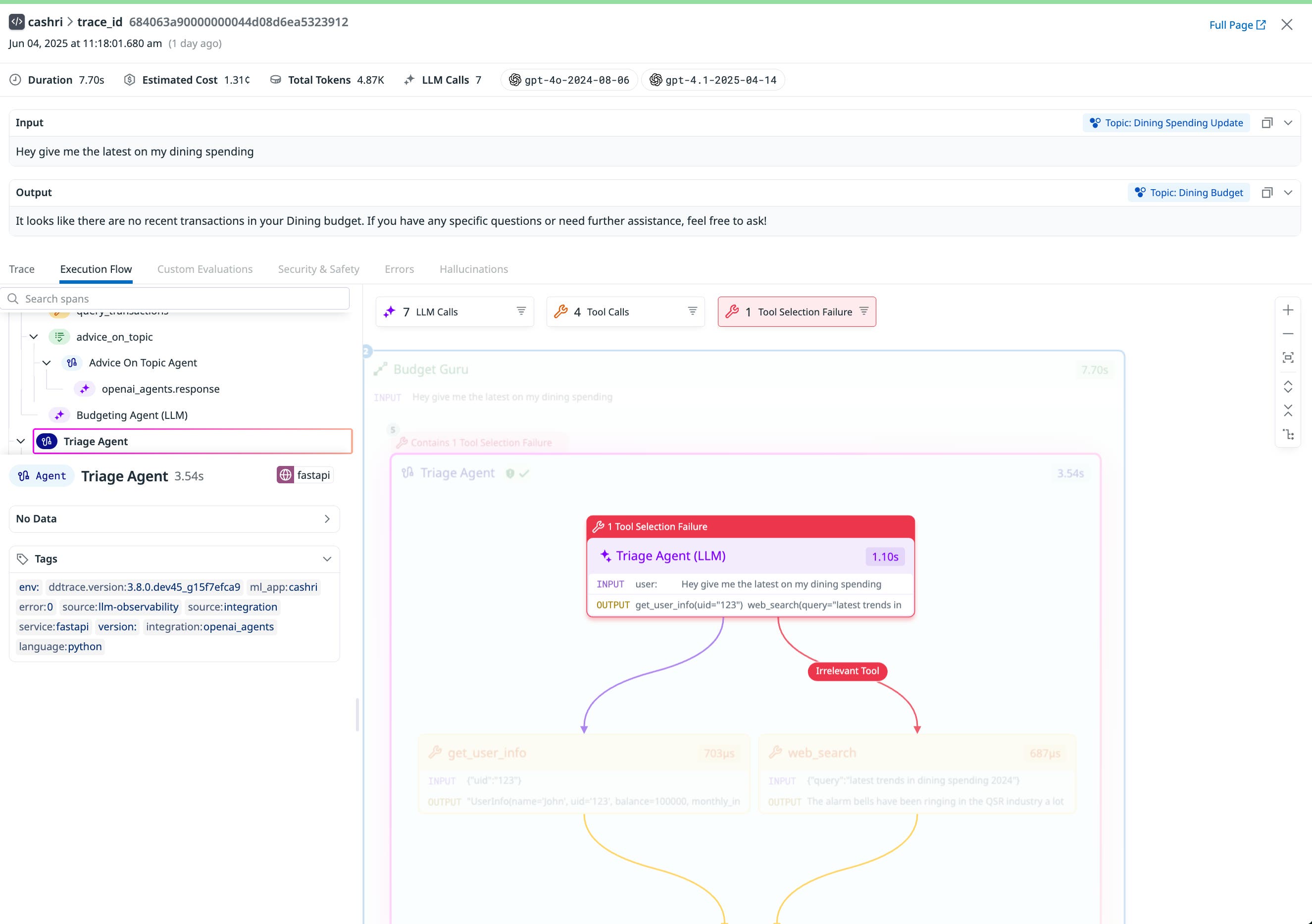Screen dimensions: 1312x924
Task: Copy the Input text using its copy icon
Action: tap(1267, 122)
